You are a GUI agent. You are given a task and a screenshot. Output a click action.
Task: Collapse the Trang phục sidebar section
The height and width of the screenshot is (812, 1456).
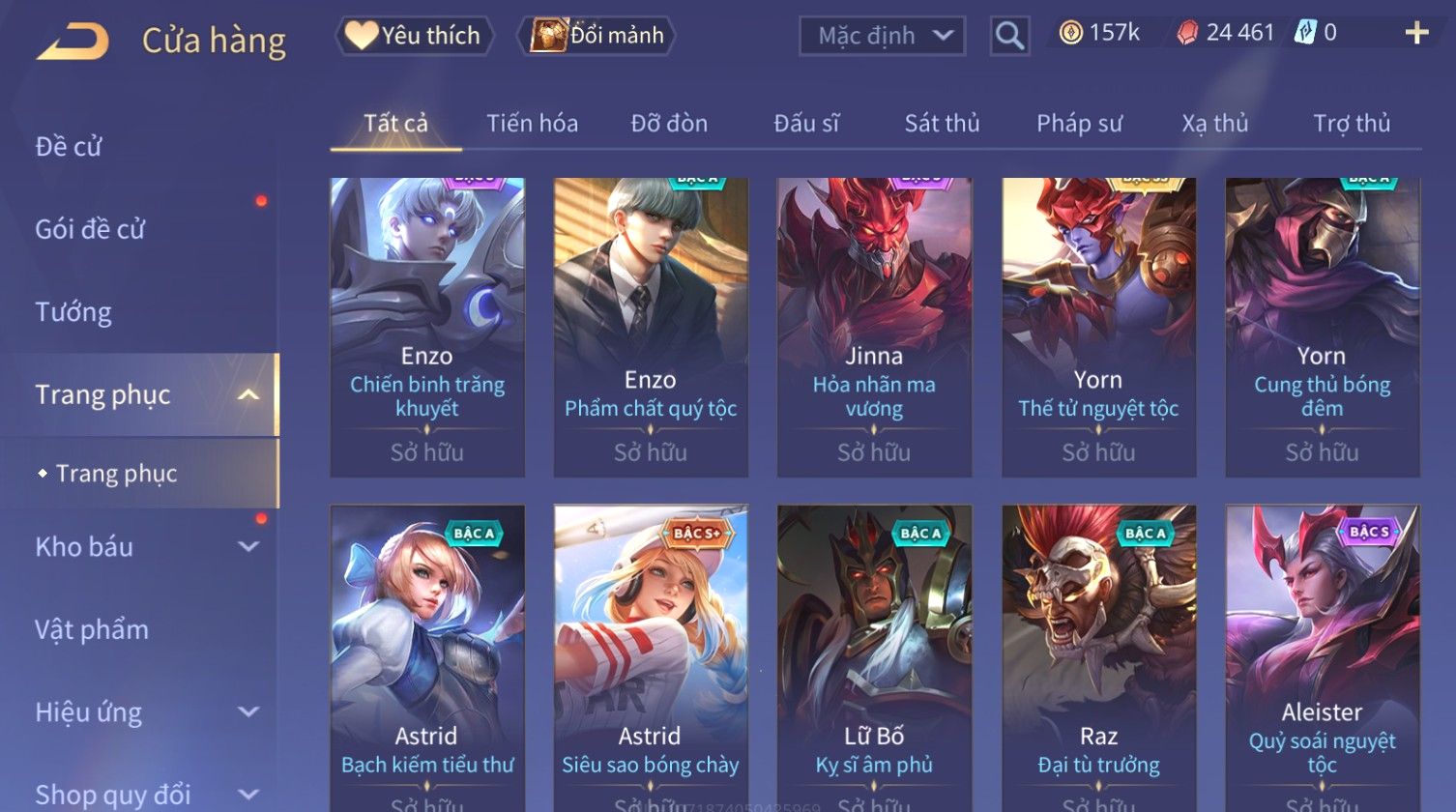248,394
